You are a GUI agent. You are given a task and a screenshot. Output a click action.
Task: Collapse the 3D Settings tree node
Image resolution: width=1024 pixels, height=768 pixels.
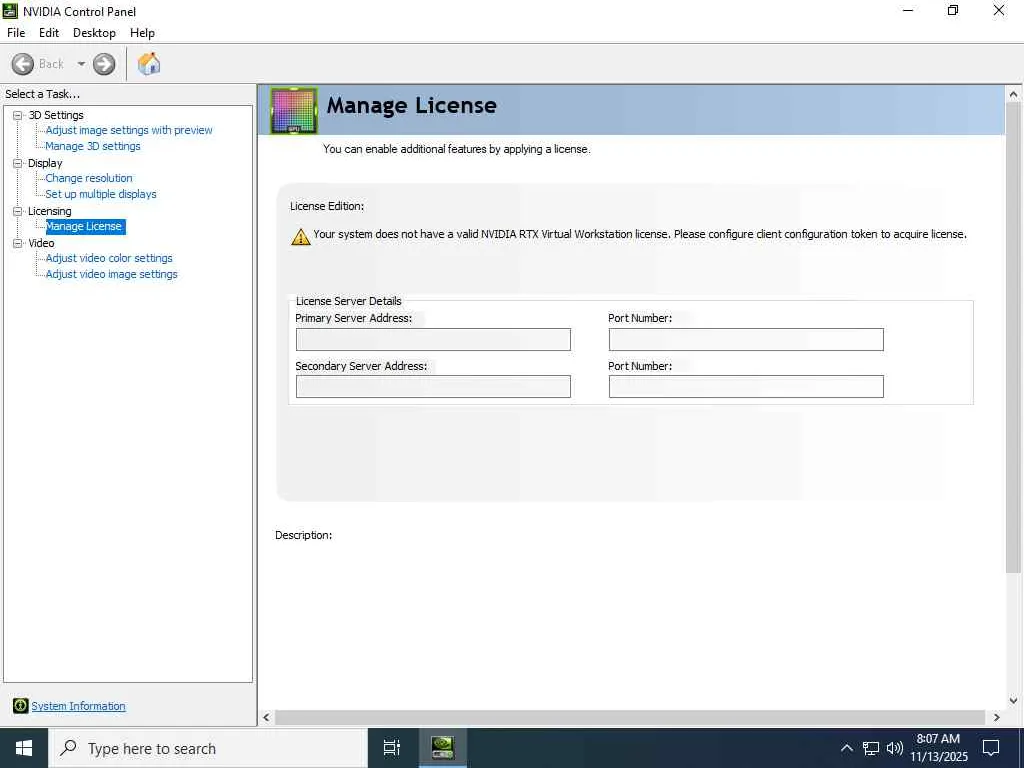tap(18, 115)
